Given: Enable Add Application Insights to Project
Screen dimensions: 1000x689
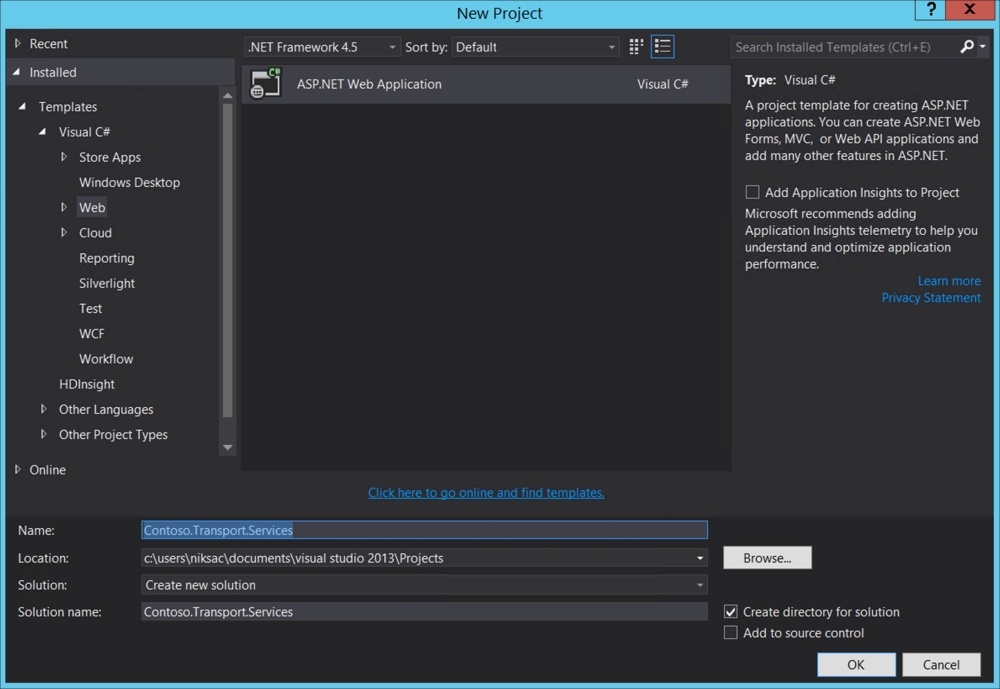Looking at the screenshot, I should (x=753, y=192).
